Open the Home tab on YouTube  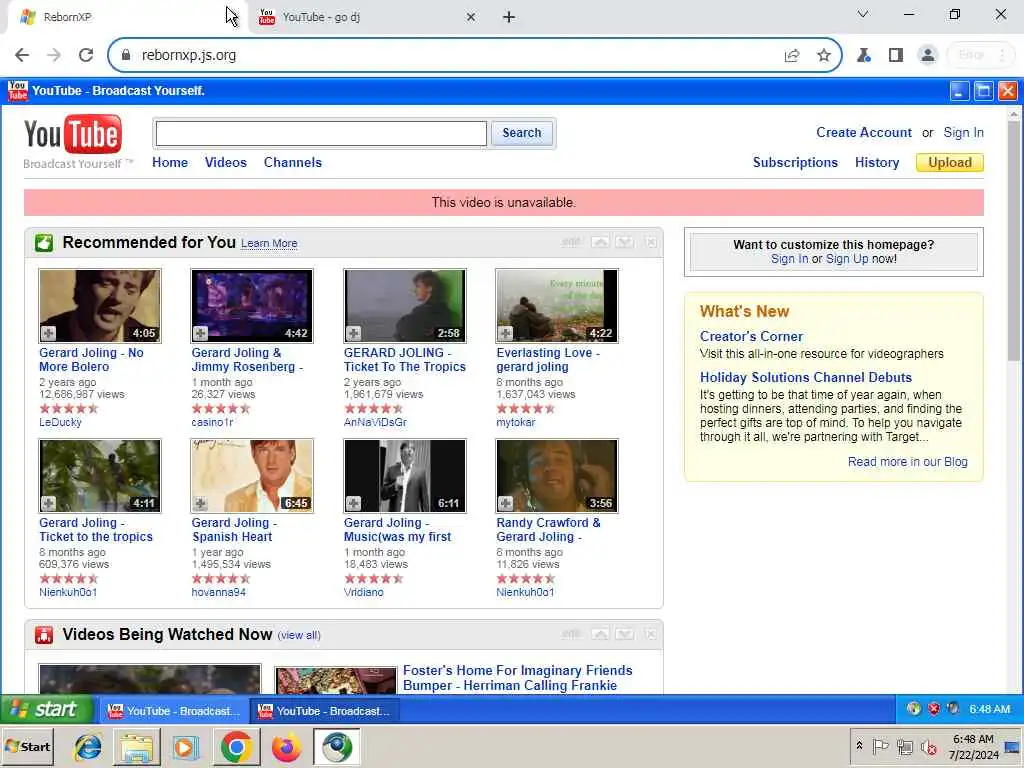170,163
